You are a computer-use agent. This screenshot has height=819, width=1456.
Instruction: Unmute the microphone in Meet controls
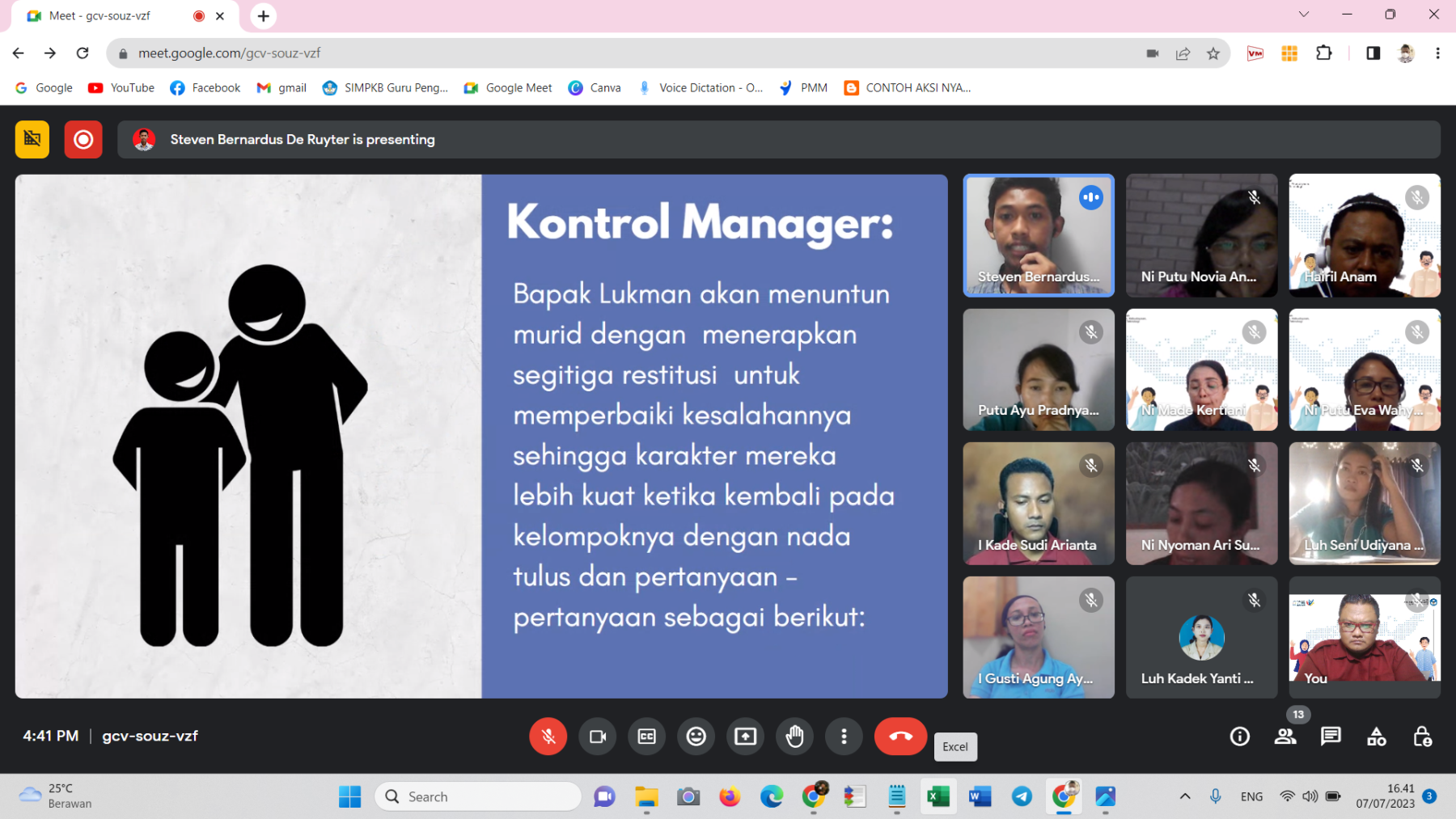tap(548, 737)
